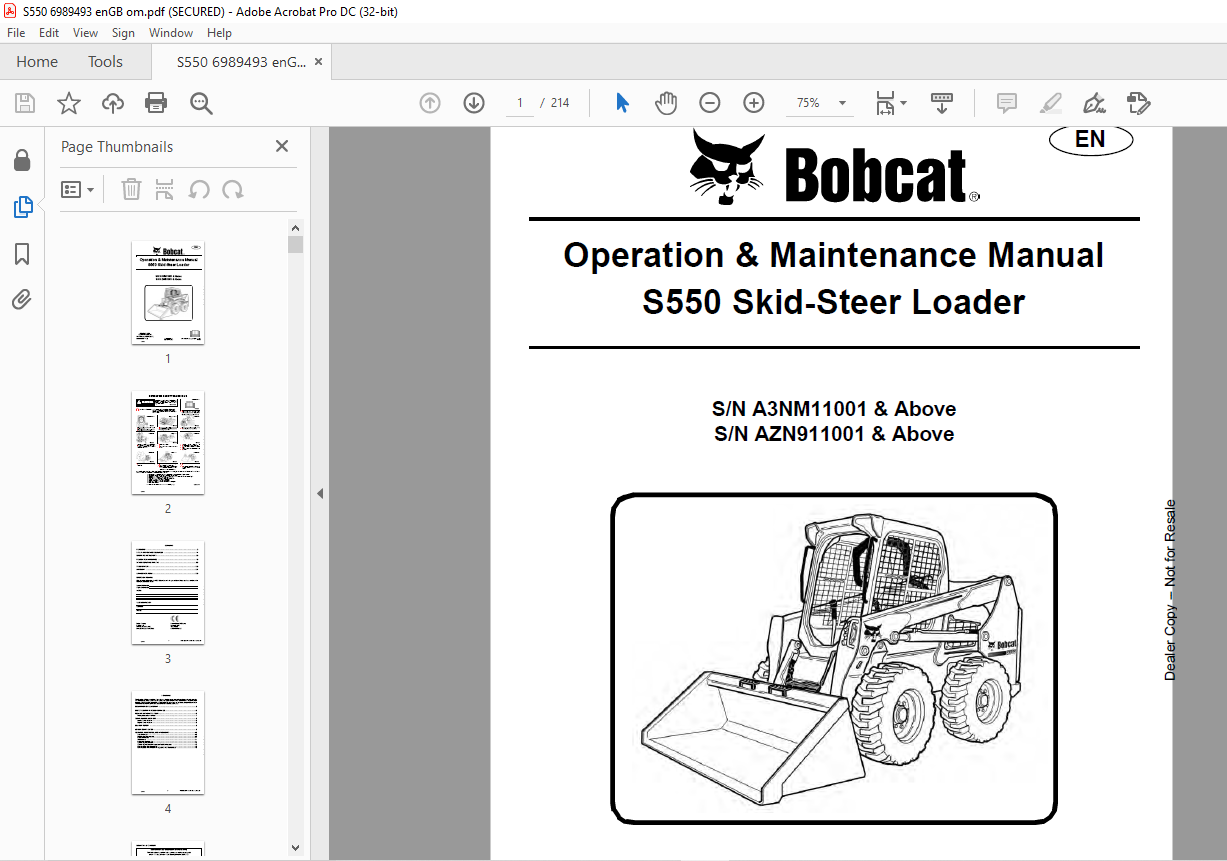This screenshot has height=861, width=1227.
Task: Click thumbnails scrollbar up arrow
Action: pos(295,228)
